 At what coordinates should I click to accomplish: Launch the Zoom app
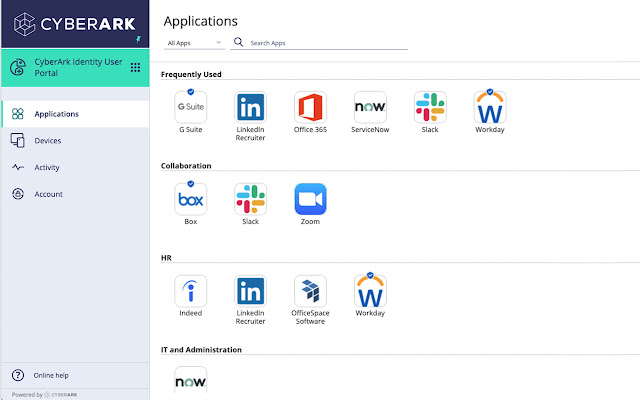[310, 199]
